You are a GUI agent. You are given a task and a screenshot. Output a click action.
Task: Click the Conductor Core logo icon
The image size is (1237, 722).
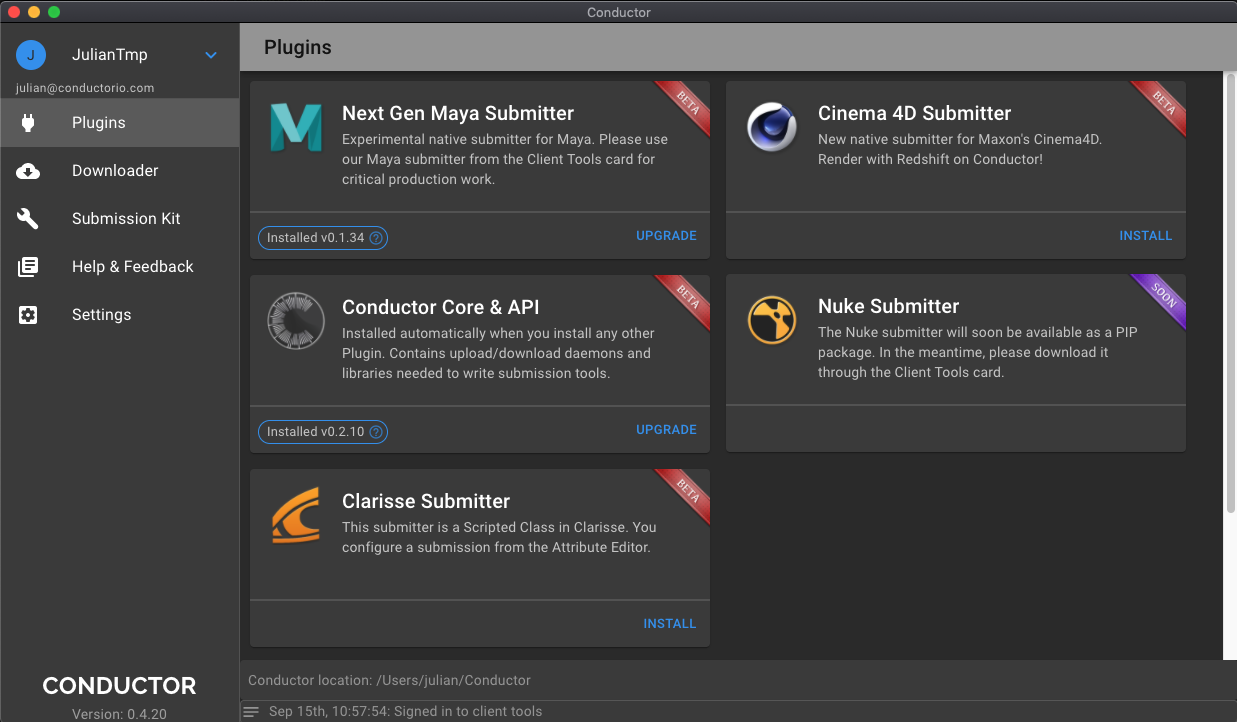pos(296,321)
